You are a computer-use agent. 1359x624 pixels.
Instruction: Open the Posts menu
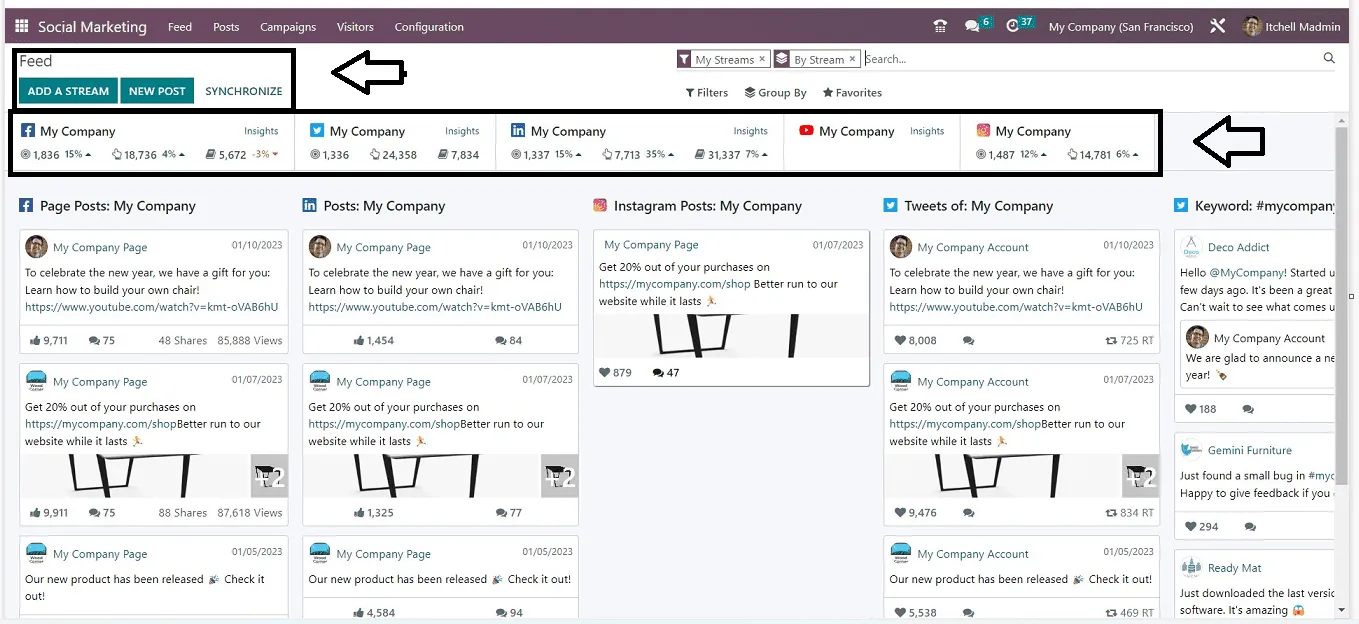(226, 27)
